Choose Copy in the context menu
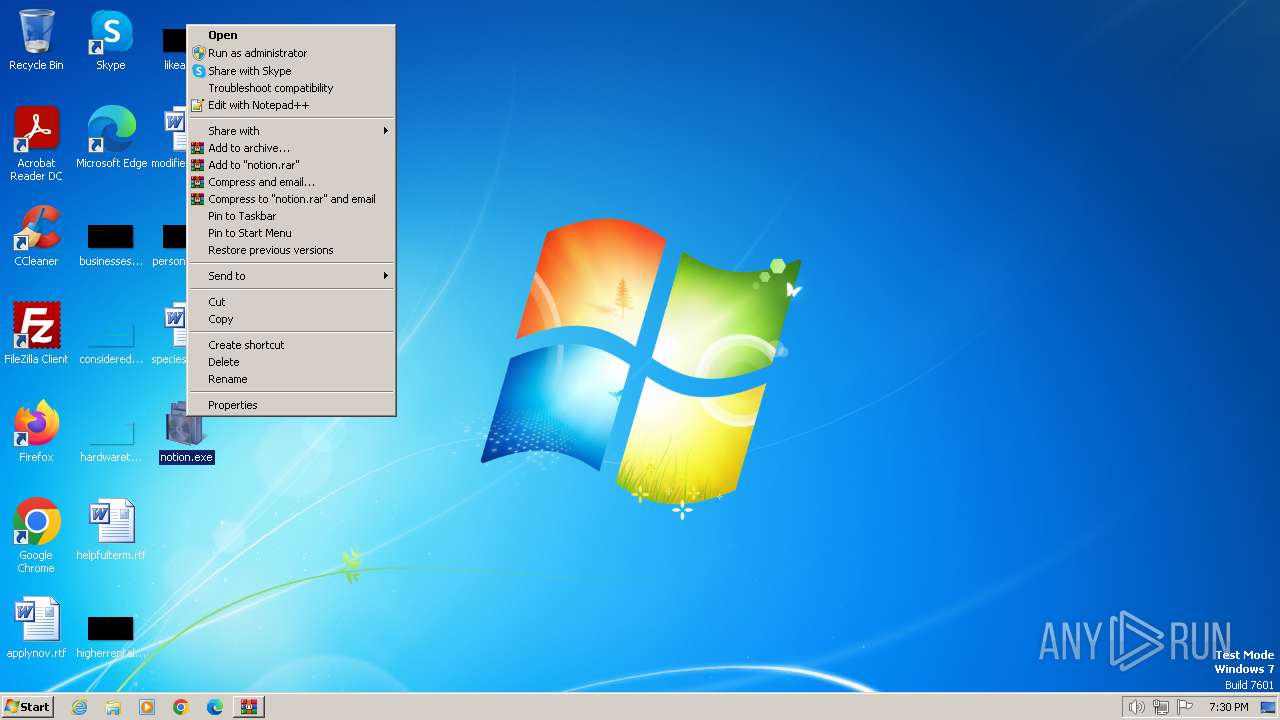 click(291, 319)
